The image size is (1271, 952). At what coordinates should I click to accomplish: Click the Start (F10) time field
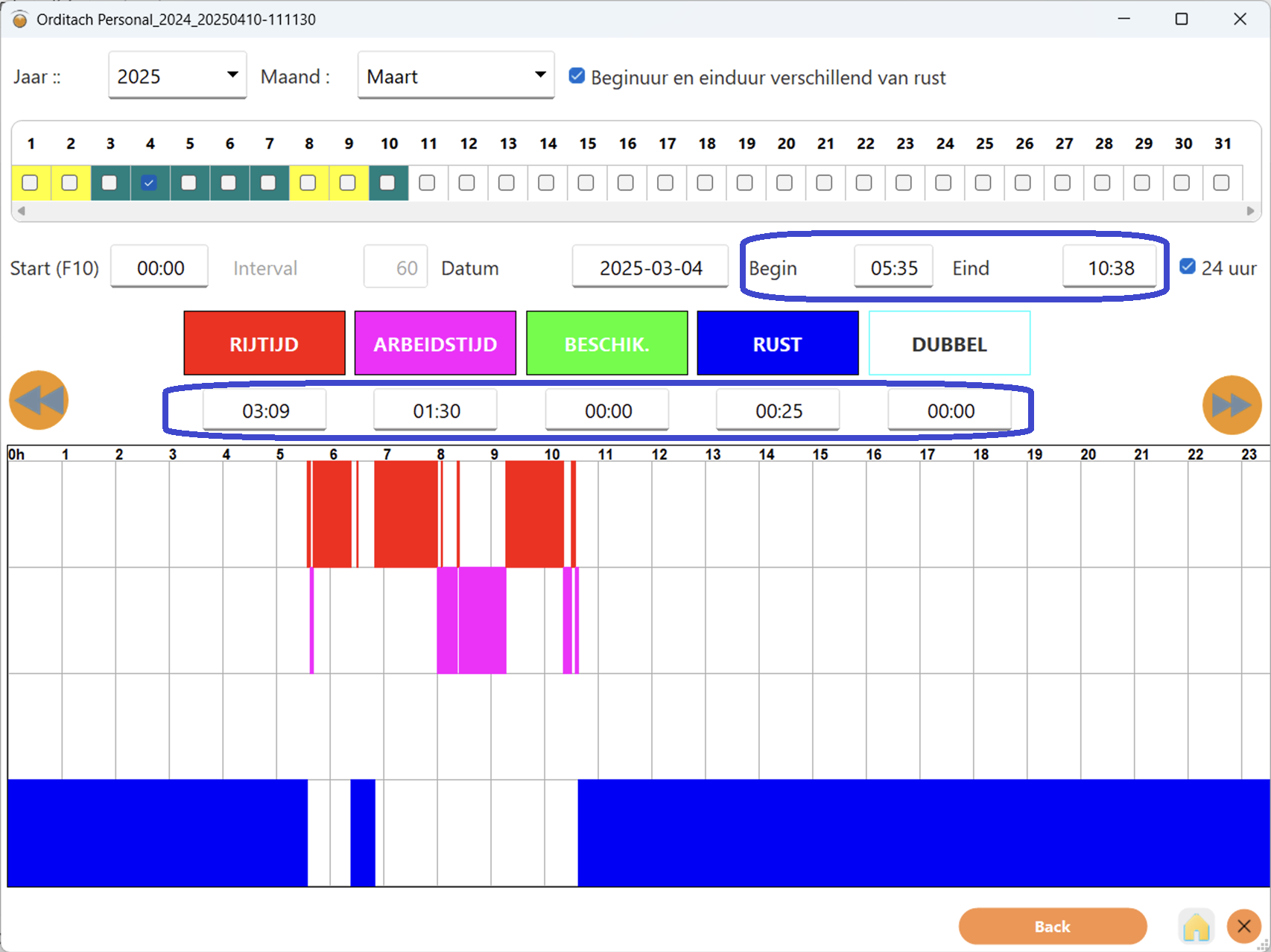[159, 267]
